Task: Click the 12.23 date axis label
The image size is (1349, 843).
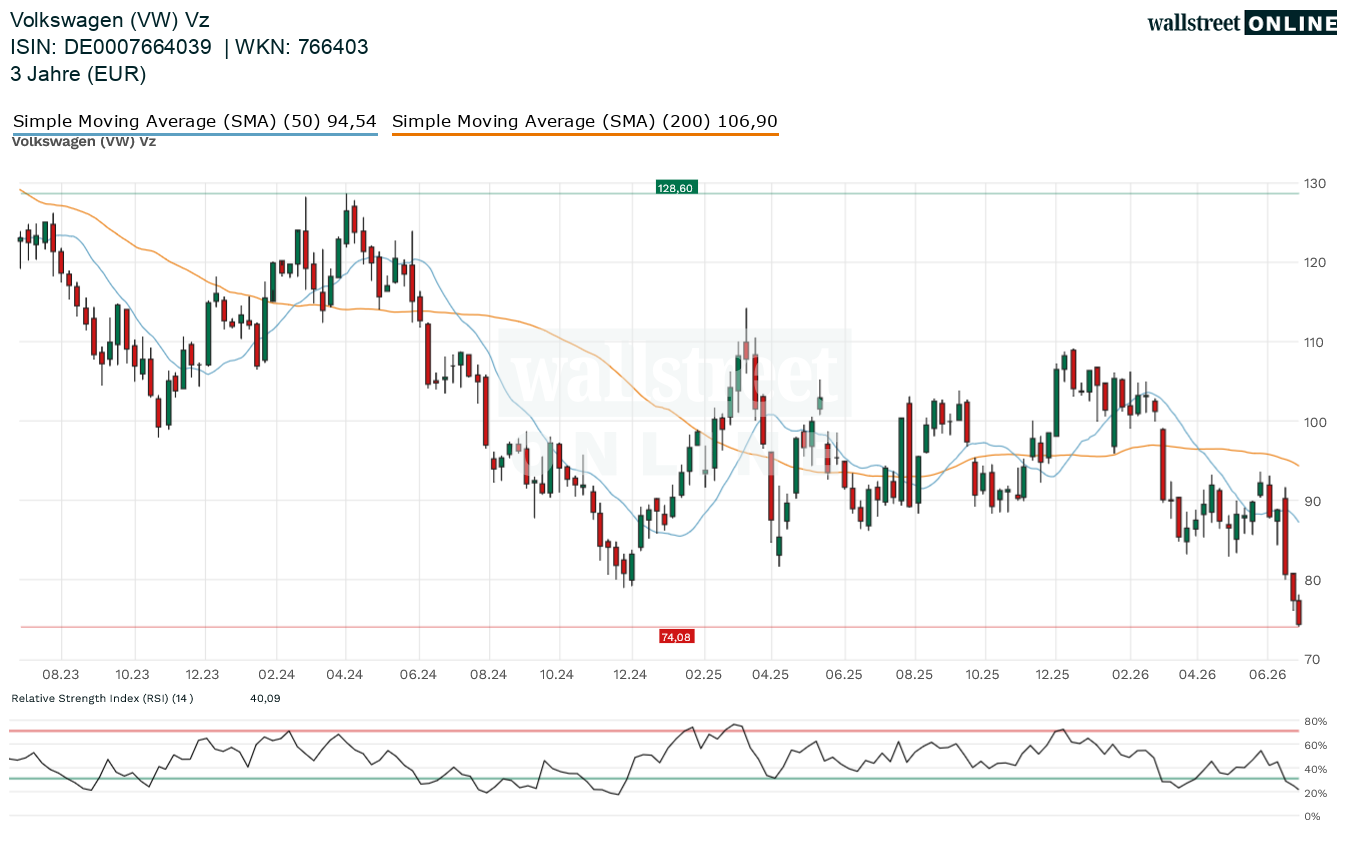Action: coord(203,674)
